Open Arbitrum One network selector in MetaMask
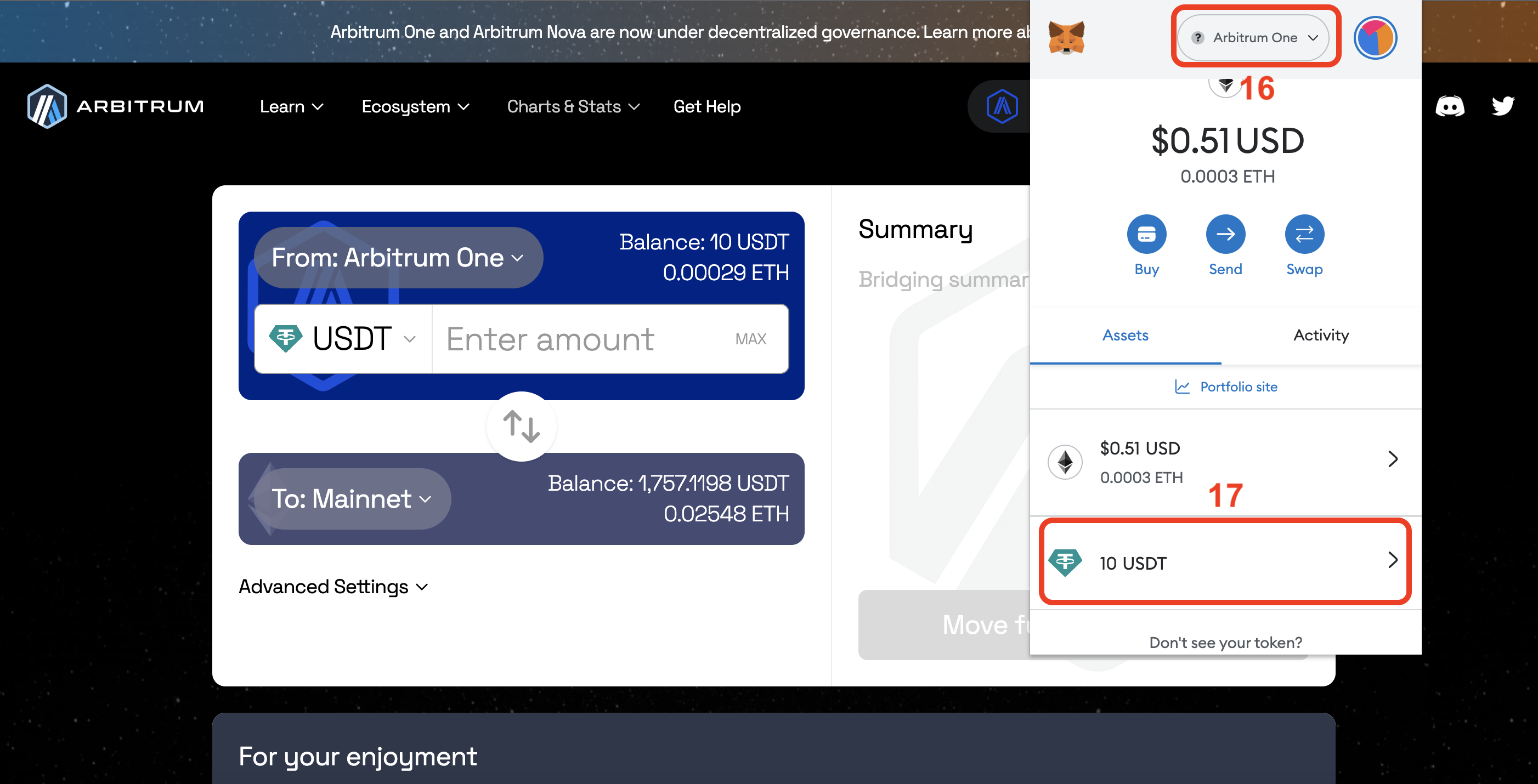Image resolution: width=1538 pixels, height=784 pixels. click(1253, 38)
